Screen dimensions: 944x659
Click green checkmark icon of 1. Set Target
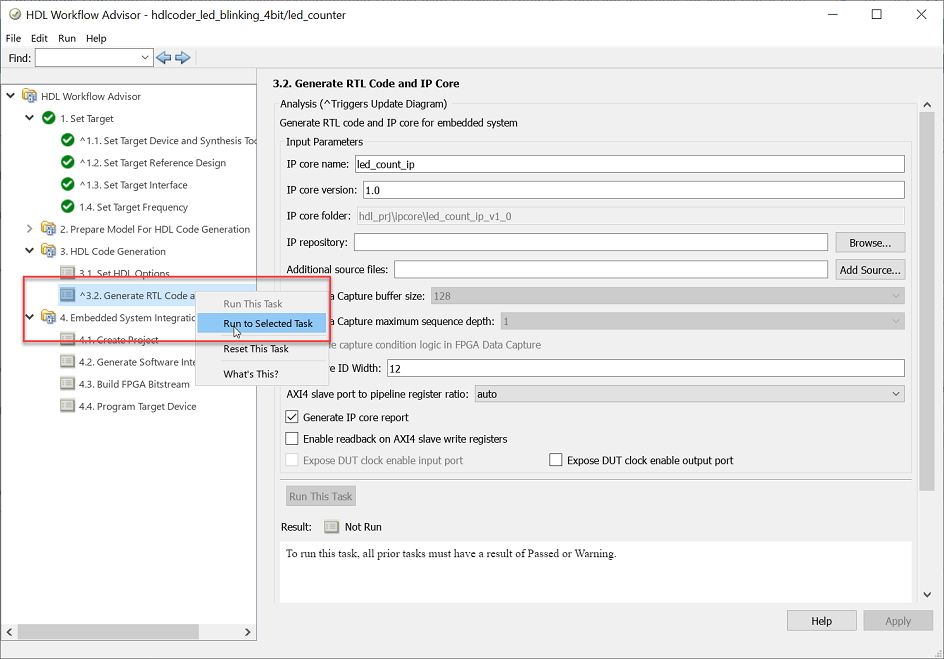pyautogui.click(x=49, y=118)
